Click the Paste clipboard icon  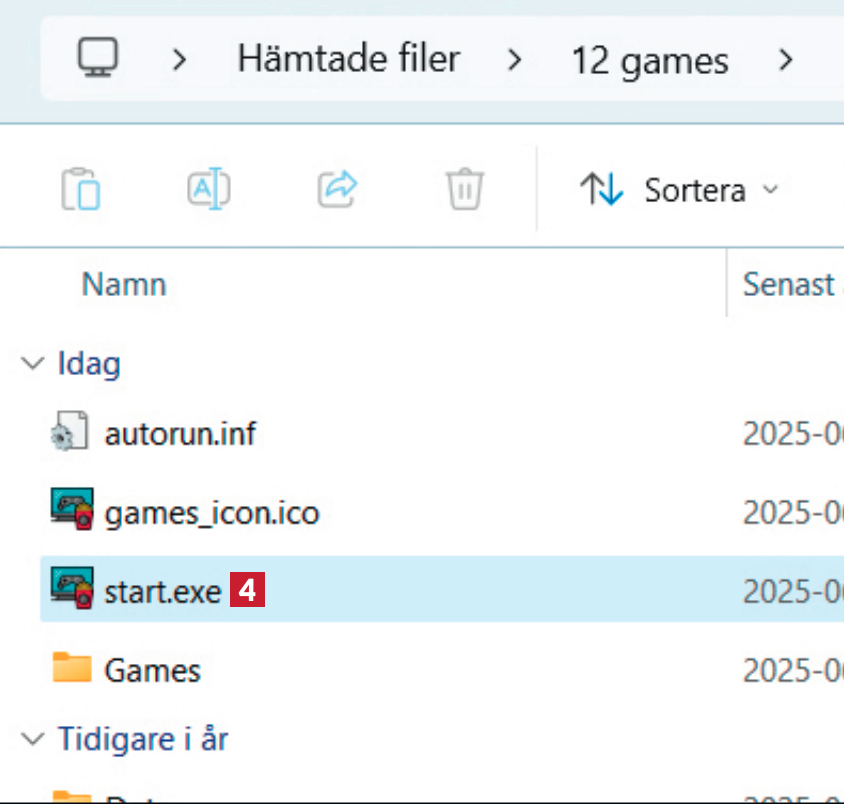click(x=80, y=189)
